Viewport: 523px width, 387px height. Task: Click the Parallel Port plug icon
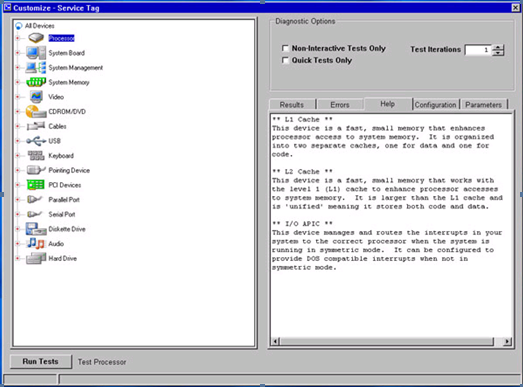pyautogui.click(x=35, y=200)
